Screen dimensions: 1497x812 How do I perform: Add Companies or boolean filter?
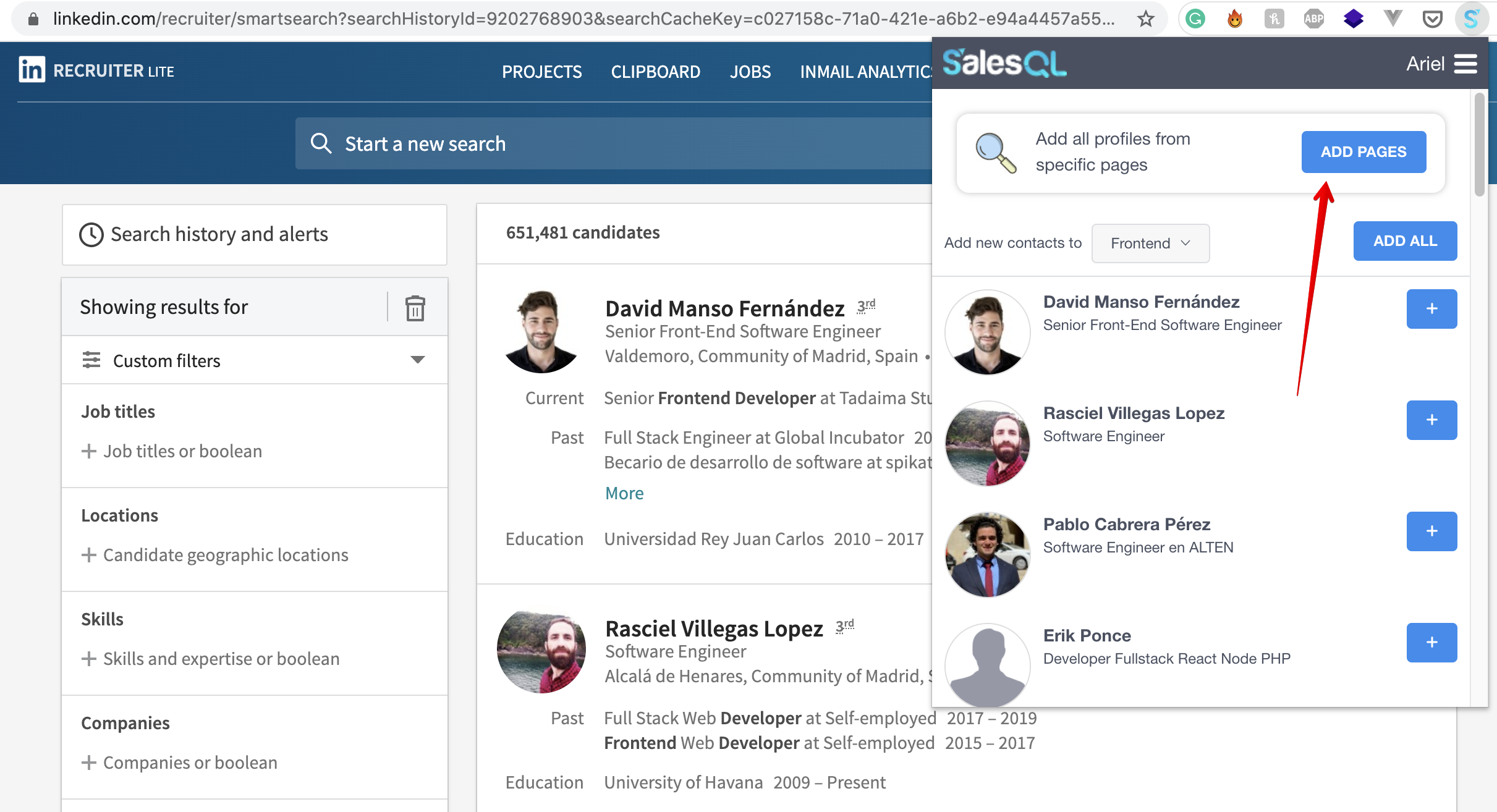(x=179, y=763)
